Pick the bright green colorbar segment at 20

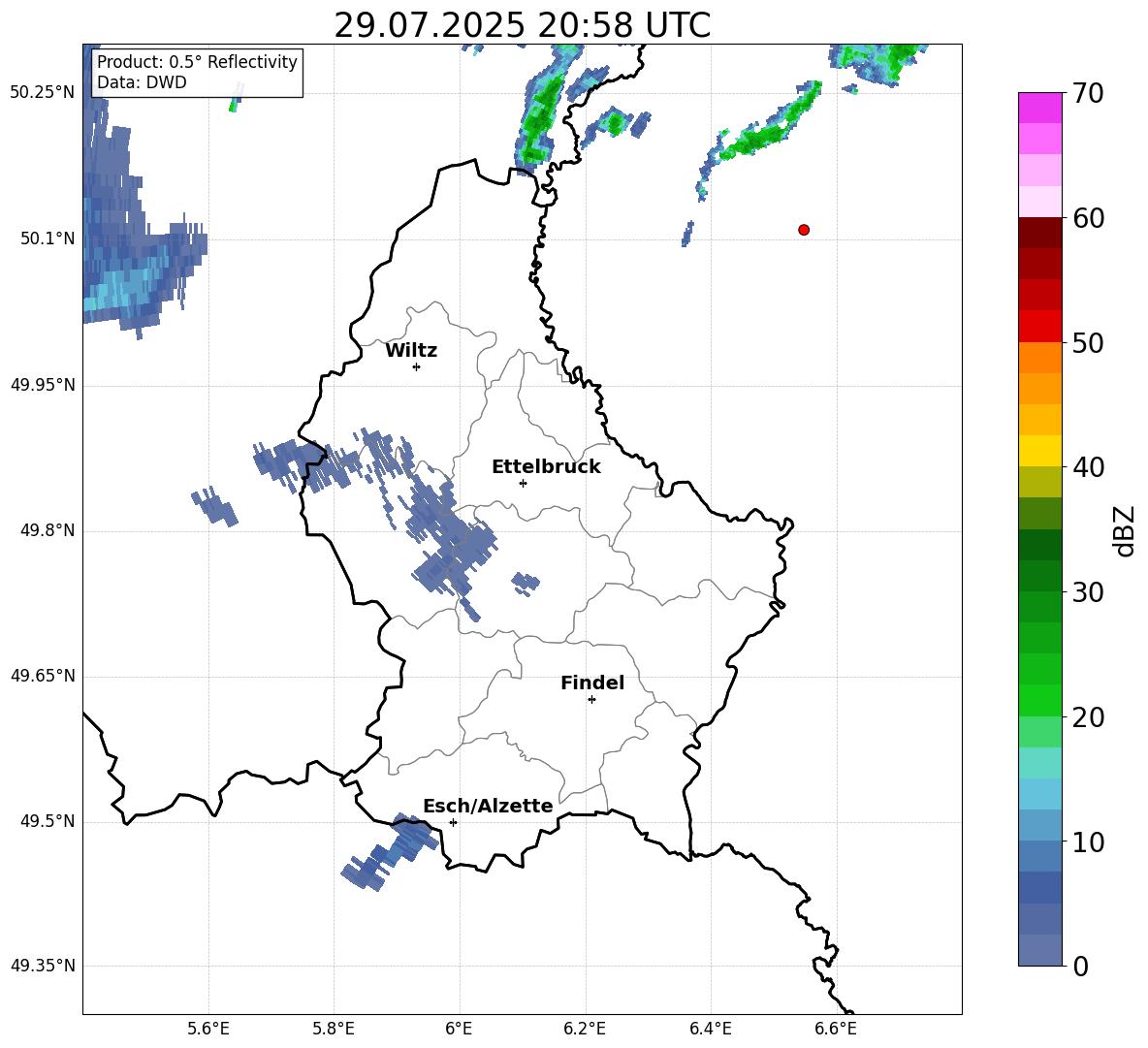coord(1039,700)
